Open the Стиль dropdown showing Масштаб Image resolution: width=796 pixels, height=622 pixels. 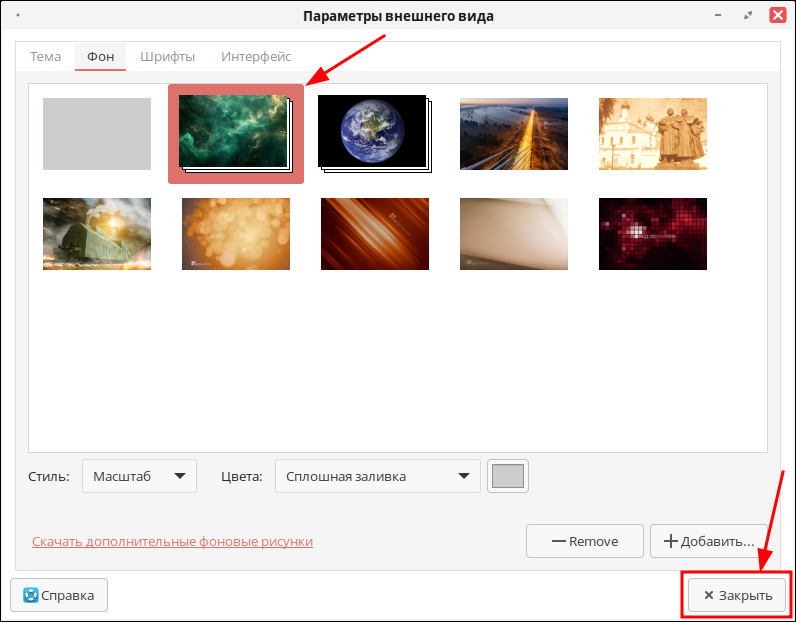pyautogui.click(x=139, y=477)
